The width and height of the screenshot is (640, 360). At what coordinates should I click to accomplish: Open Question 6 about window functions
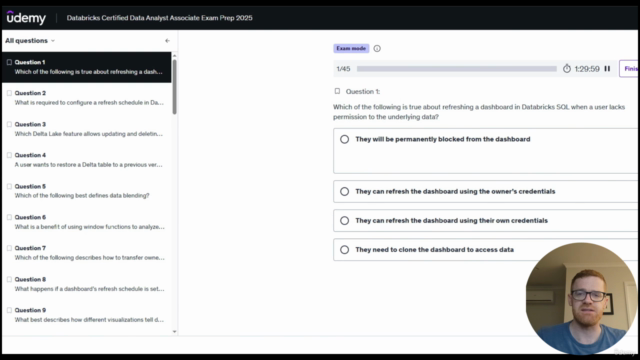tap(87, 222)
